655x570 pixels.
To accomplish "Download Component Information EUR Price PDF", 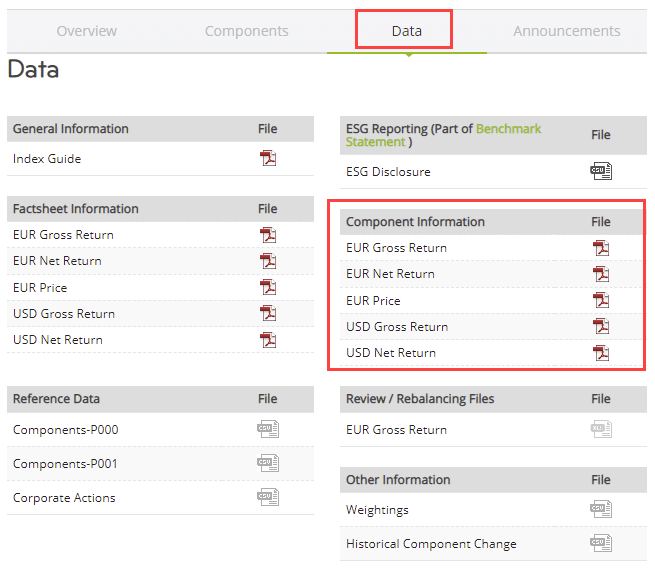I will pos(600,301).
